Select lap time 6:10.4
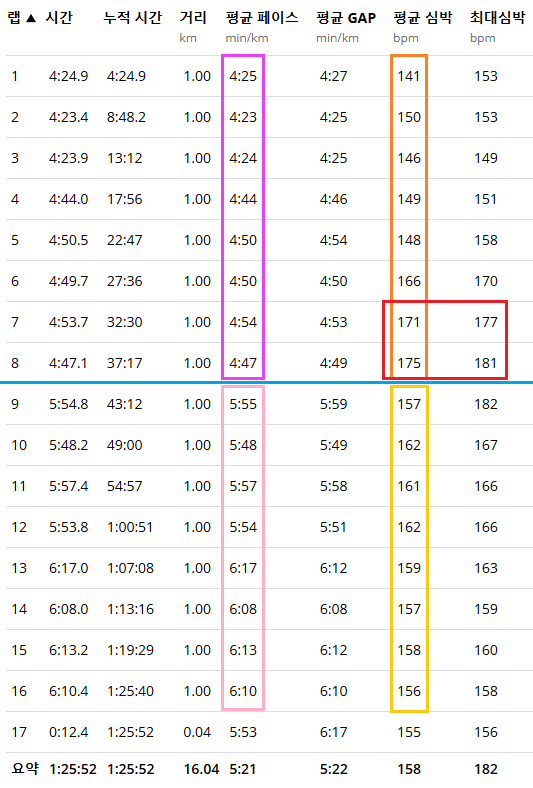Image resolution: width=533 pixels, height=788 pixels. tap(68, 692)
